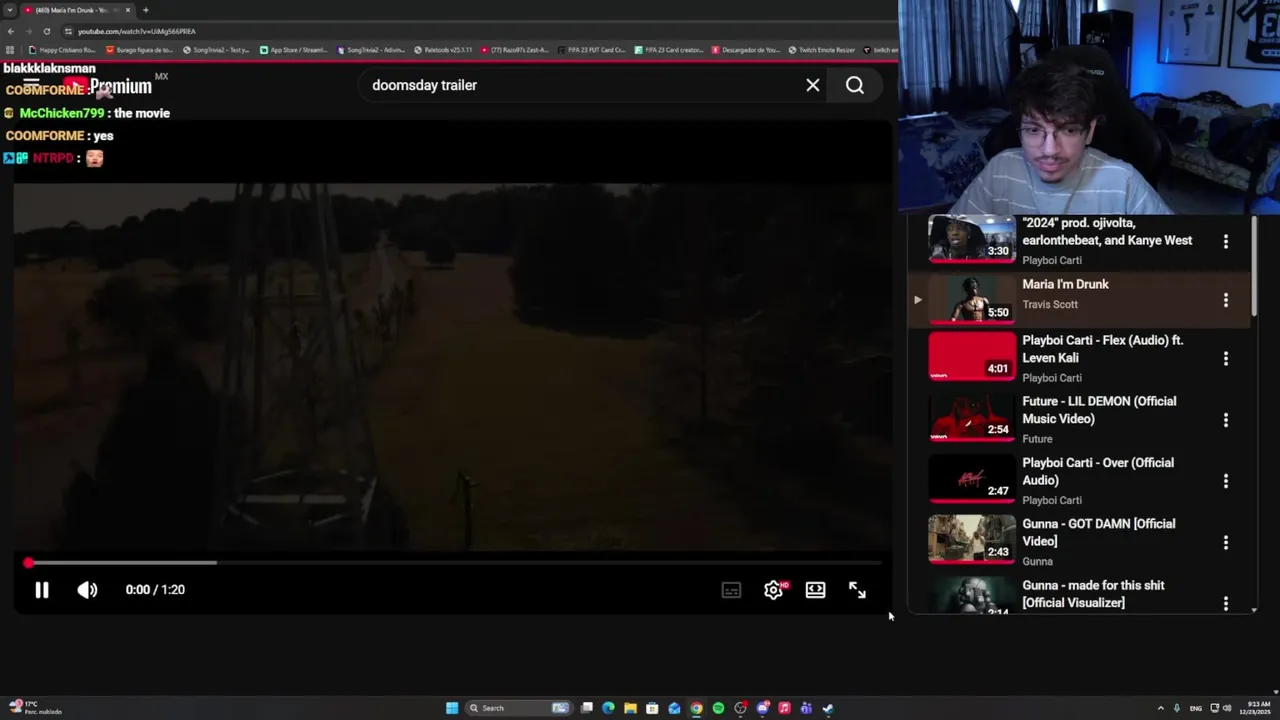This screenshot has height=720, width=1280.
Task: Open the video settings gear
Action: pos(773,590)
